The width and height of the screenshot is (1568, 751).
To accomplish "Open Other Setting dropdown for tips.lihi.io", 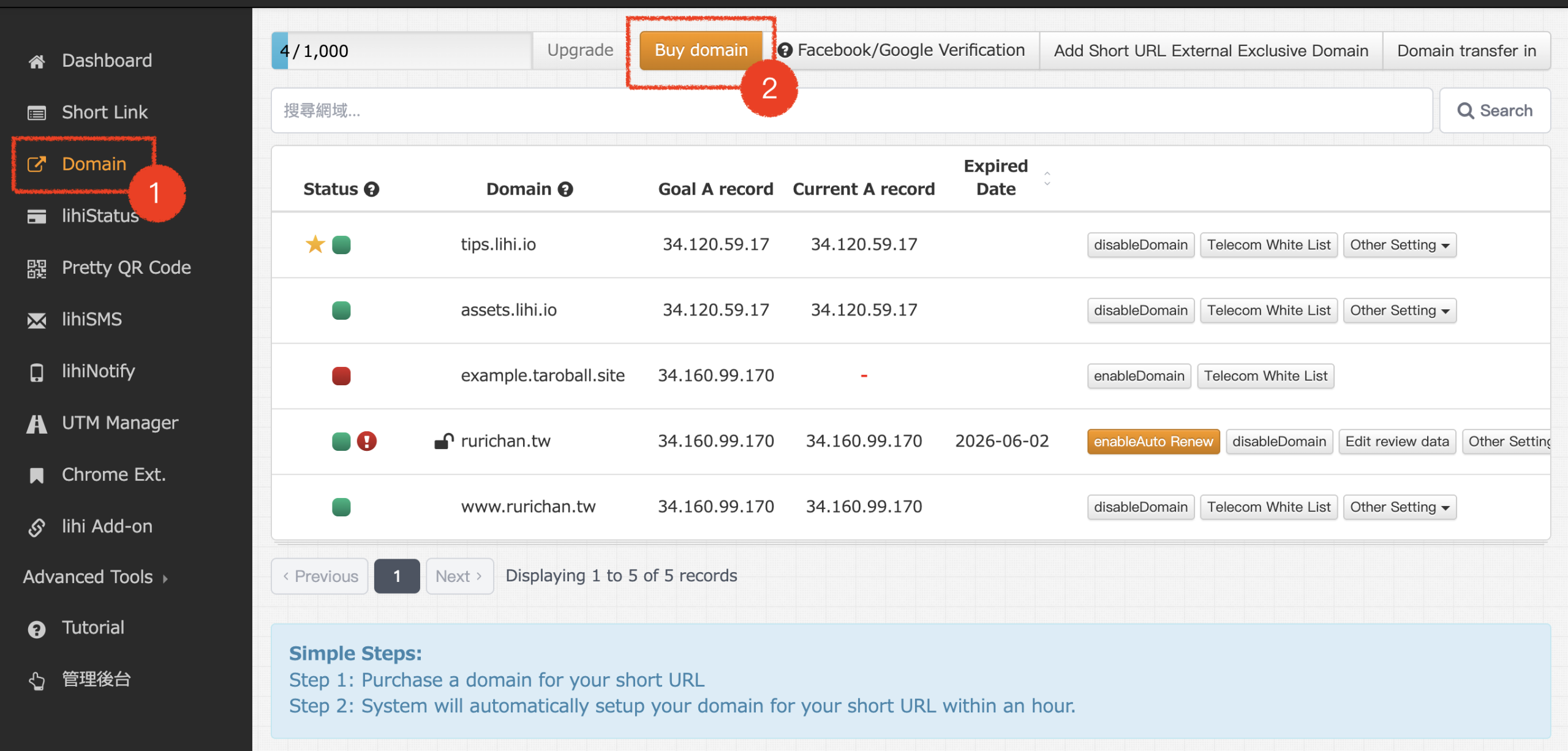I will pos(1399,245).
